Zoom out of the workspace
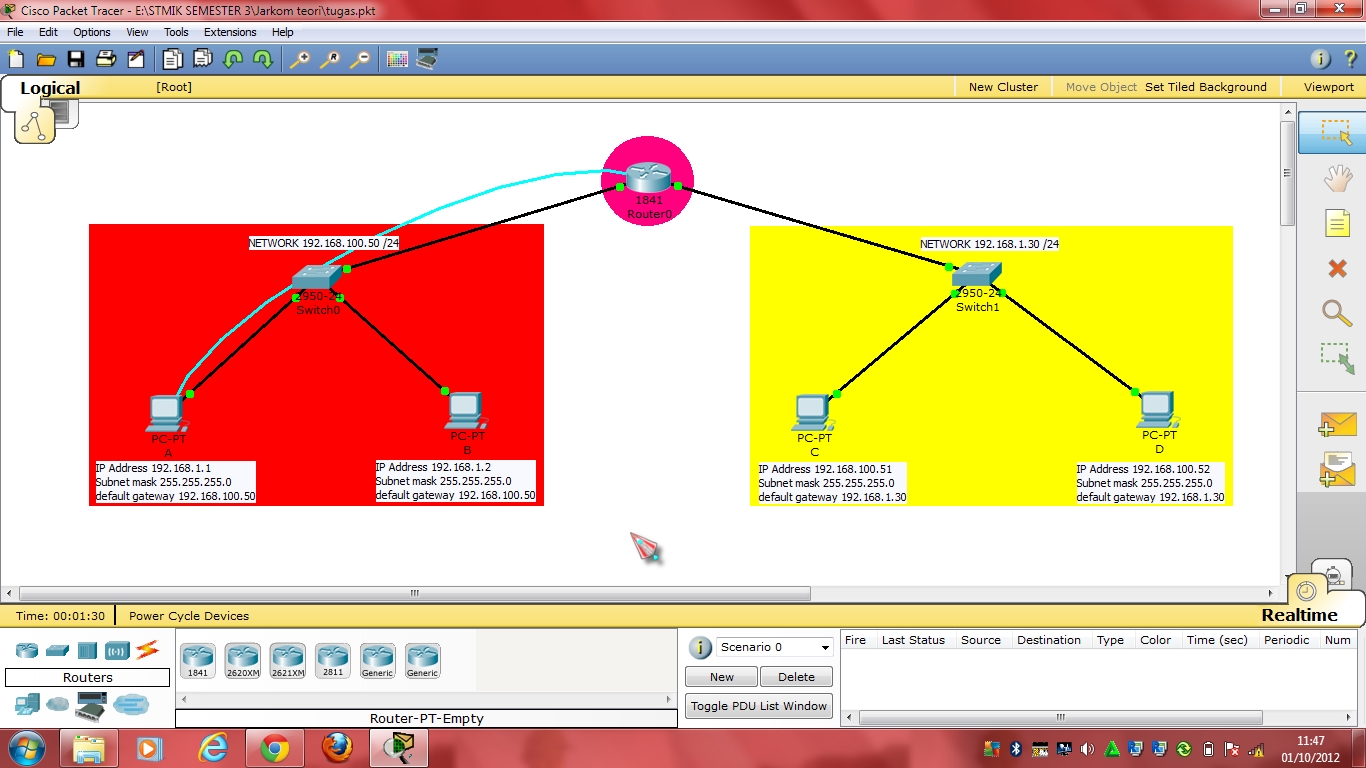This screenshot has height=768, width=1366. pyautogui.click(x=360, y=59)
